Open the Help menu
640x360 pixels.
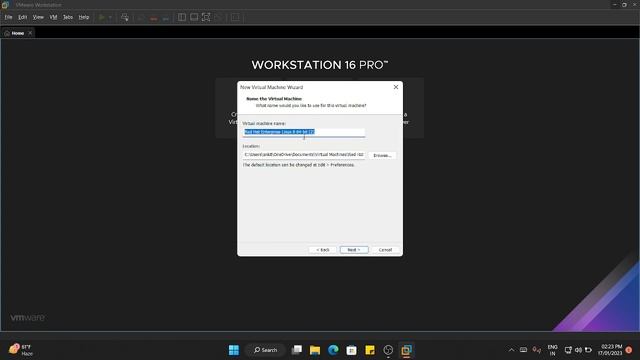pyautogui.click(x=84, y=17)
